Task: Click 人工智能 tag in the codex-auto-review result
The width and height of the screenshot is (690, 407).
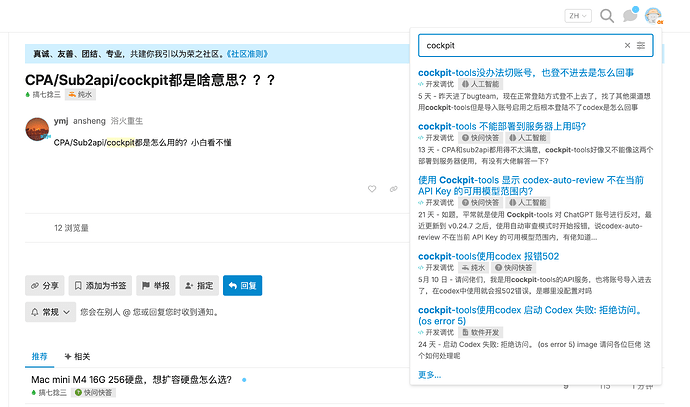Action: 527,202
